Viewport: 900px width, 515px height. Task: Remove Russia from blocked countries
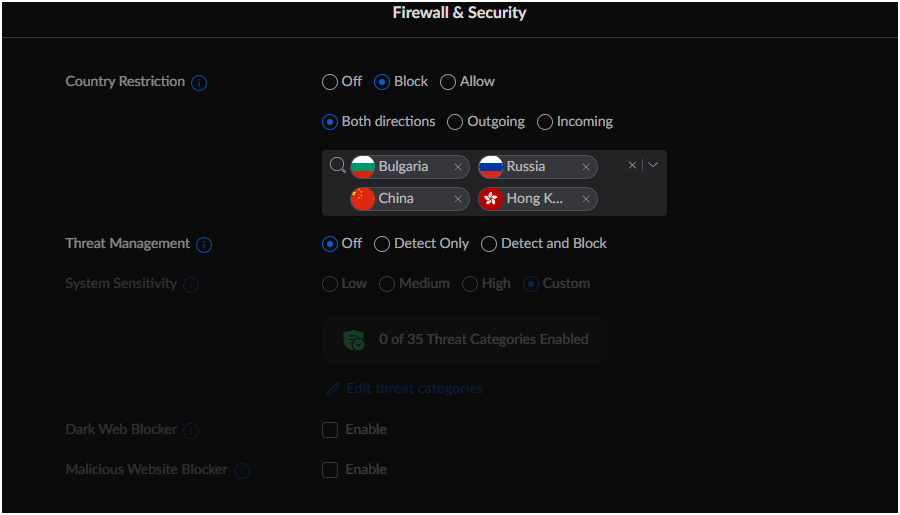586,167
